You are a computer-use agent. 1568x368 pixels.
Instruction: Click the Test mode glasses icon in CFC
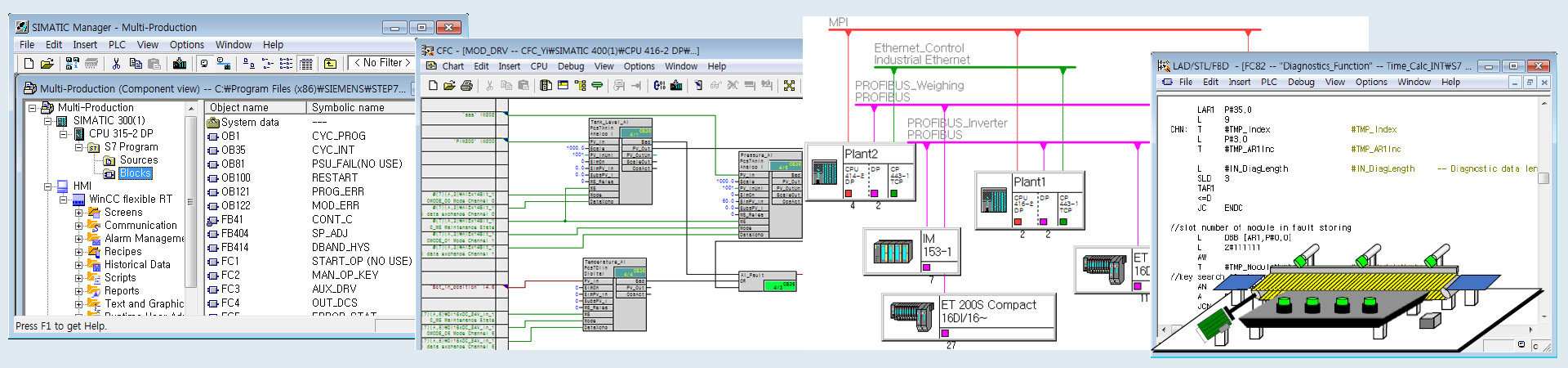click(715, 85)
